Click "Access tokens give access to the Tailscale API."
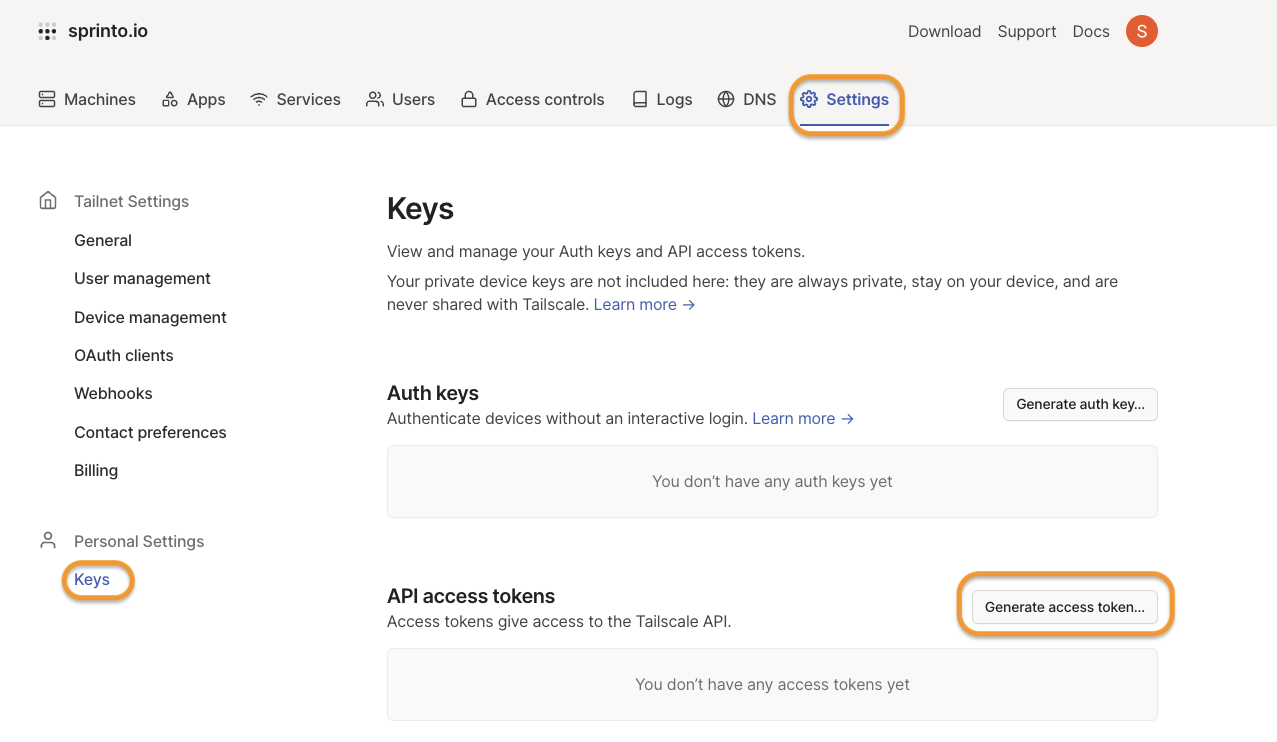This screenshot has width=1277, height=742. click(559, 621)
